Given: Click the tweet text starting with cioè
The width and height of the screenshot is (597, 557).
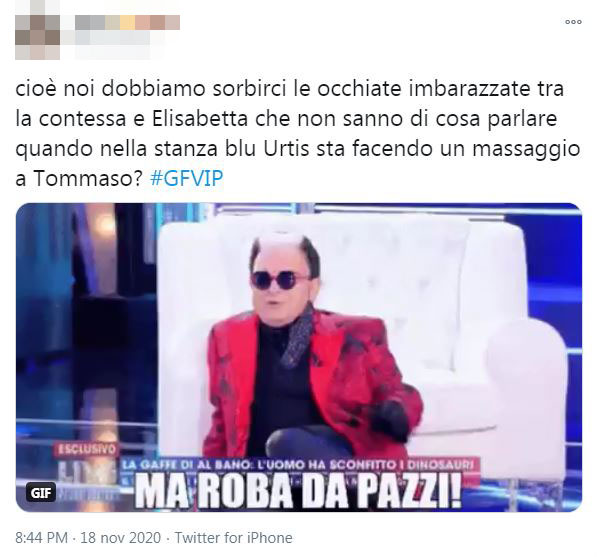Looking at the screenshot, I should click(x=297, y=133).
